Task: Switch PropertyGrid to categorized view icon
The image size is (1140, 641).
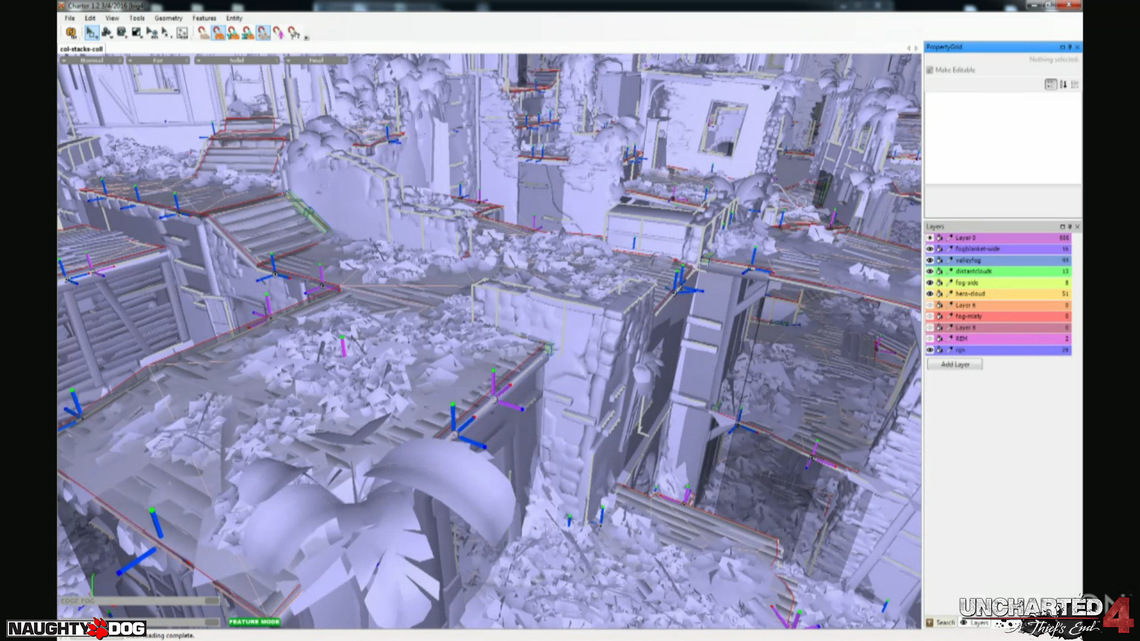Action: (x=1051, y=85)
